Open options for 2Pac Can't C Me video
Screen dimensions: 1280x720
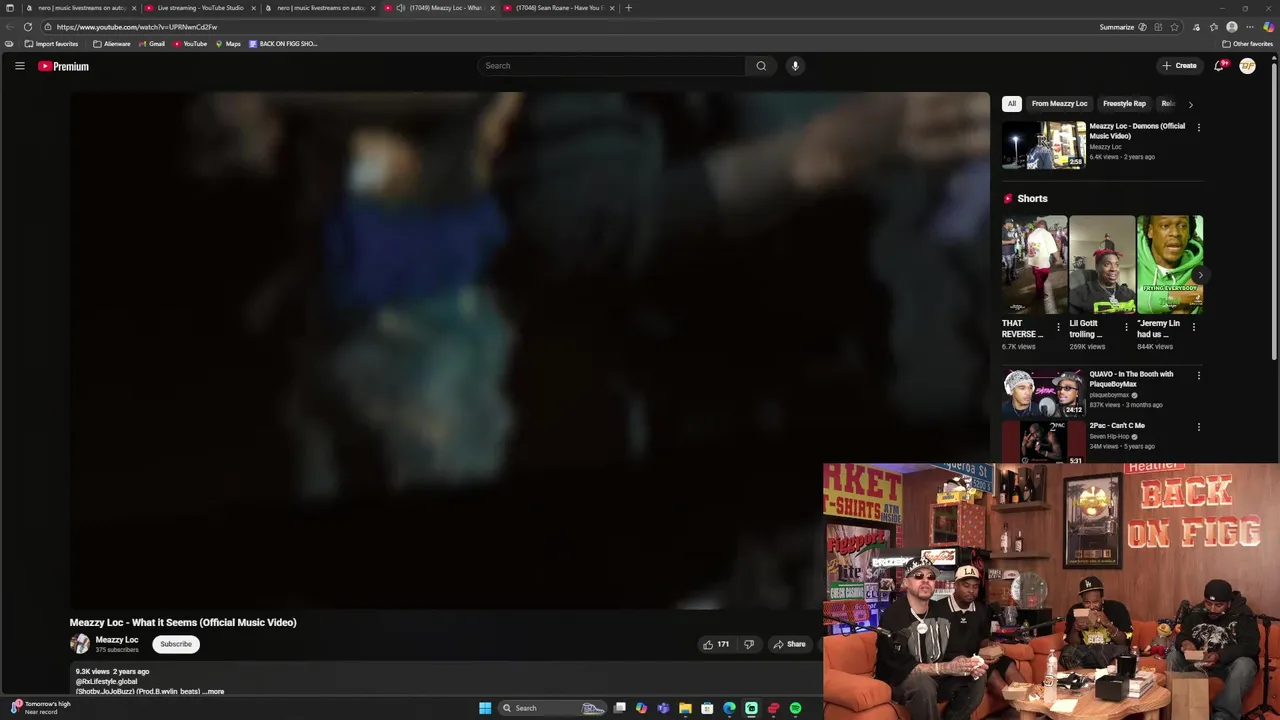(1198, 427)
